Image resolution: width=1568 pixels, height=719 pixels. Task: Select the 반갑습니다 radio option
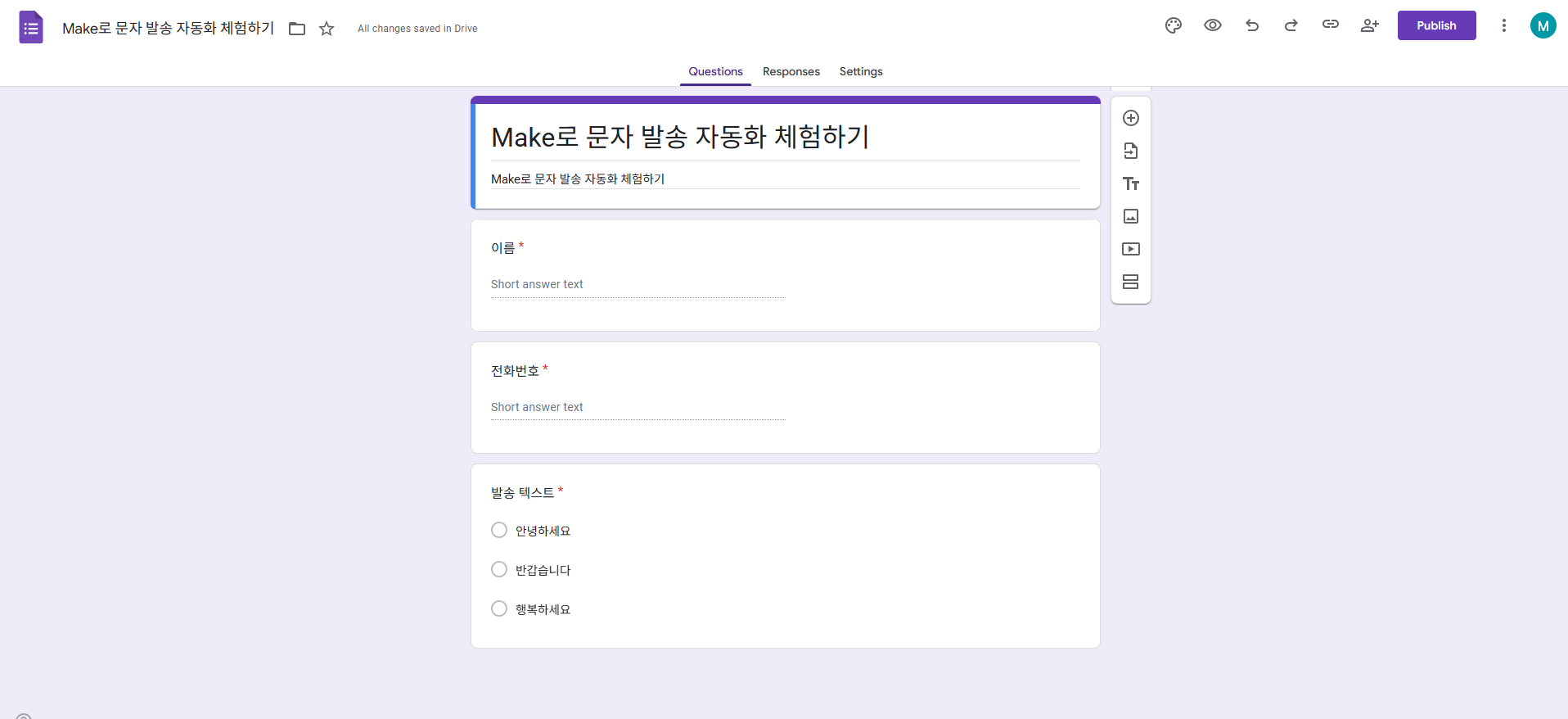[x=499, y=569]
